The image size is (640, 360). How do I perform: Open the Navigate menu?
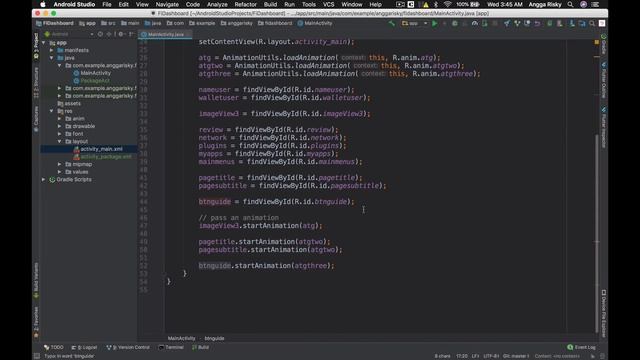pyautogui.click(x=167, y=4)
